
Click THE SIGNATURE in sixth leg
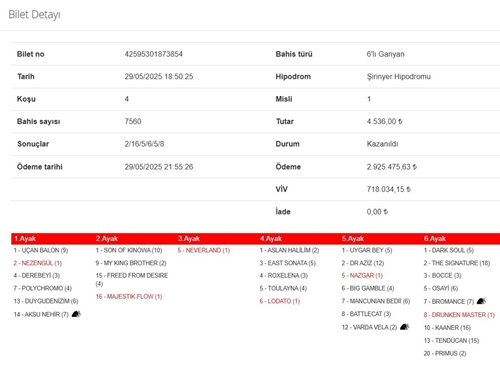coord(457,263)
